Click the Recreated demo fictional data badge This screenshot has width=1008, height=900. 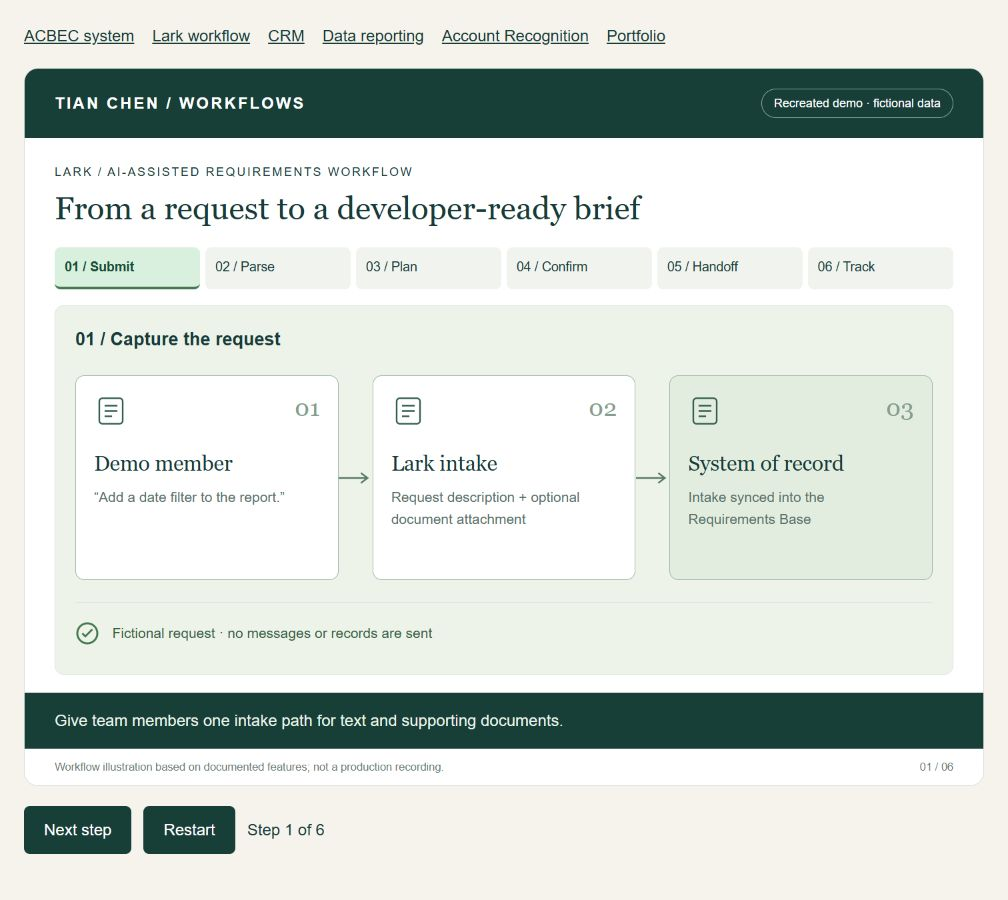coord(857,104)
